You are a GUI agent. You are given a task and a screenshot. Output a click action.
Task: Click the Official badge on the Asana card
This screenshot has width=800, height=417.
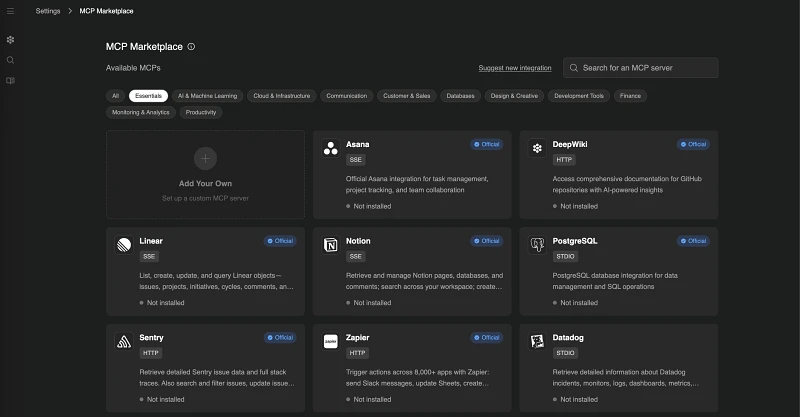coord(487,144)
